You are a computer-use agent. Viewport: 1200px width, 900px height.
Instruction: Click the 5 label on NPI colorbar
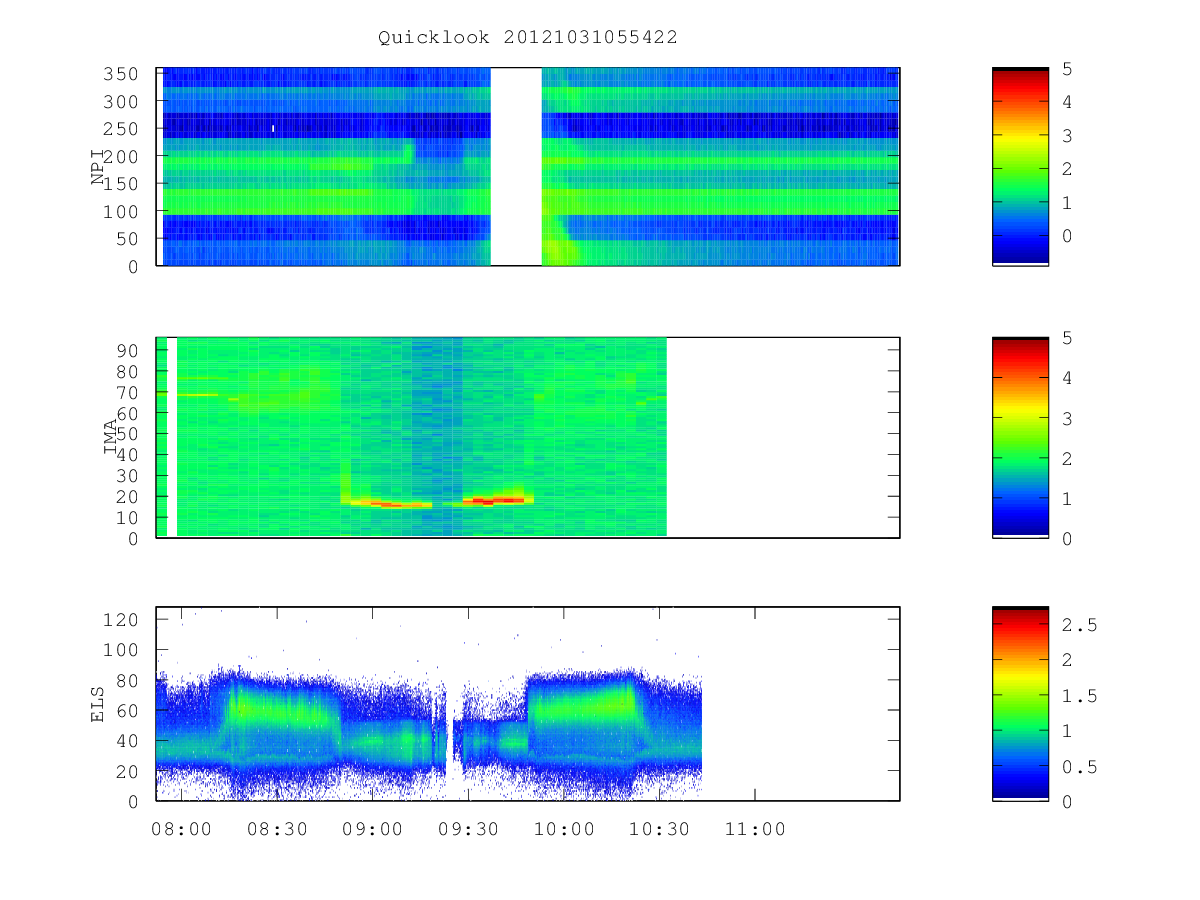(x=1065, y=68)
